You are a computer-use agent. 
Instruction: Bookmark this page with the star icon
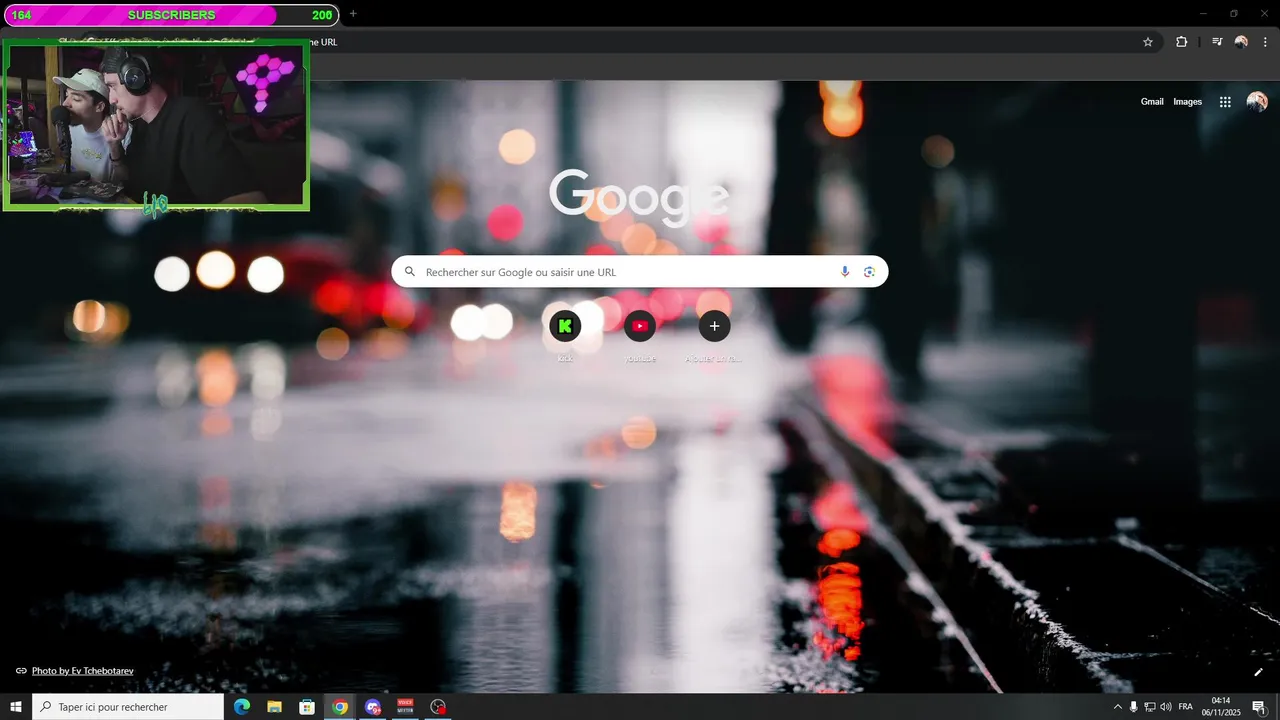[x=1148, y=42]
